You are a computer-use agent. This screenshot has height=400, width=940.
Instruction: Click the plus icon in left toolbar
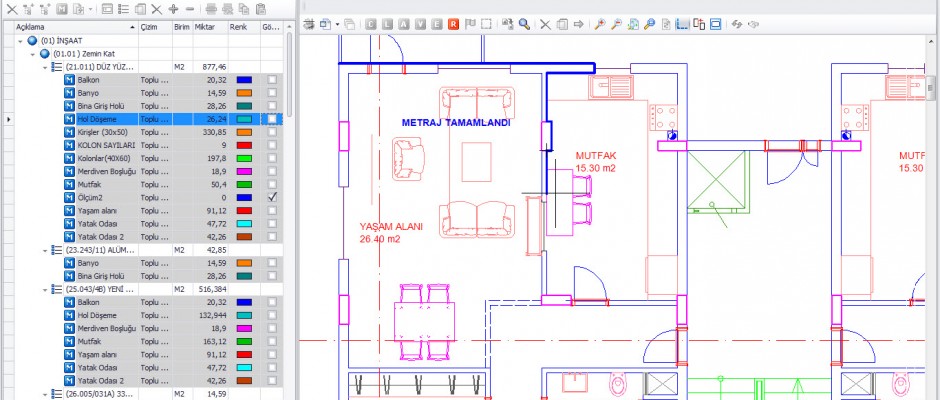tap(173, 8)
